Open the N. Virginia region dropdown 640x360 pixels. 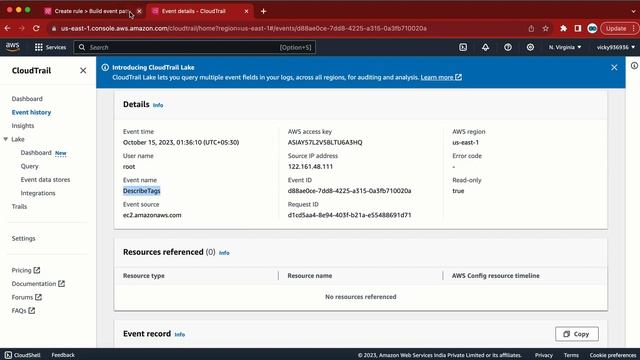tap(565, 47)
